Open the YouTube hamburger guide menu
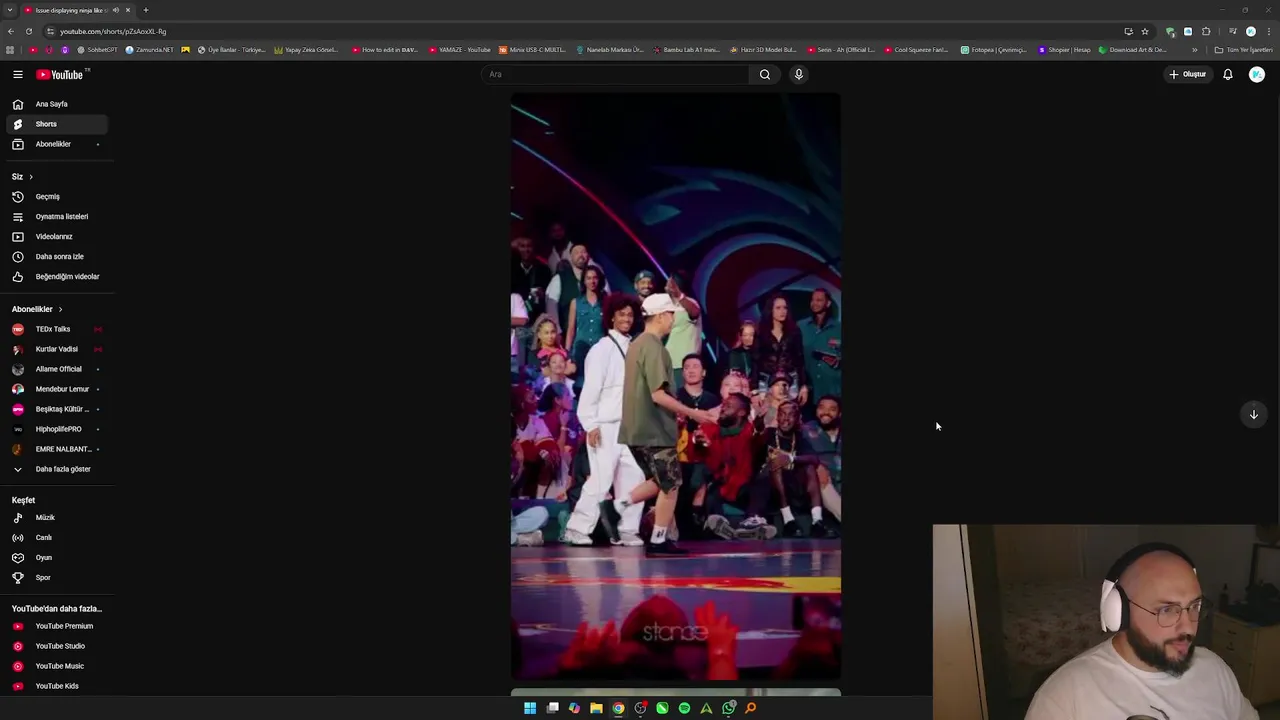The image size is (1280, 720). click(18, 74)
